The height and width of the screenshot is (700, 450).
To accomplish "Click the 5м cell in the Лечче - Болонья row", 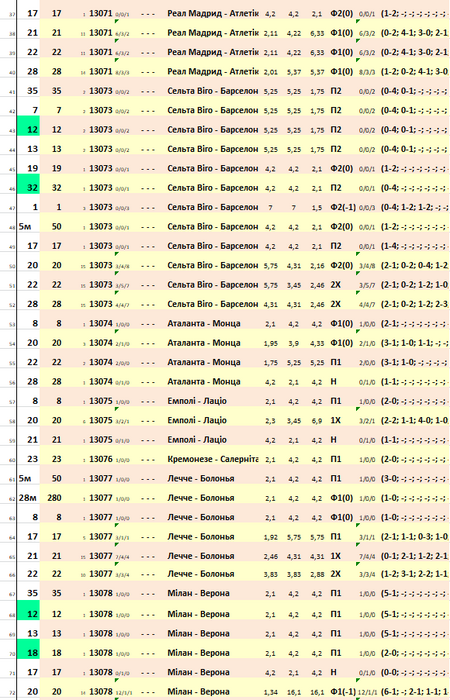I will coord(25,479).
